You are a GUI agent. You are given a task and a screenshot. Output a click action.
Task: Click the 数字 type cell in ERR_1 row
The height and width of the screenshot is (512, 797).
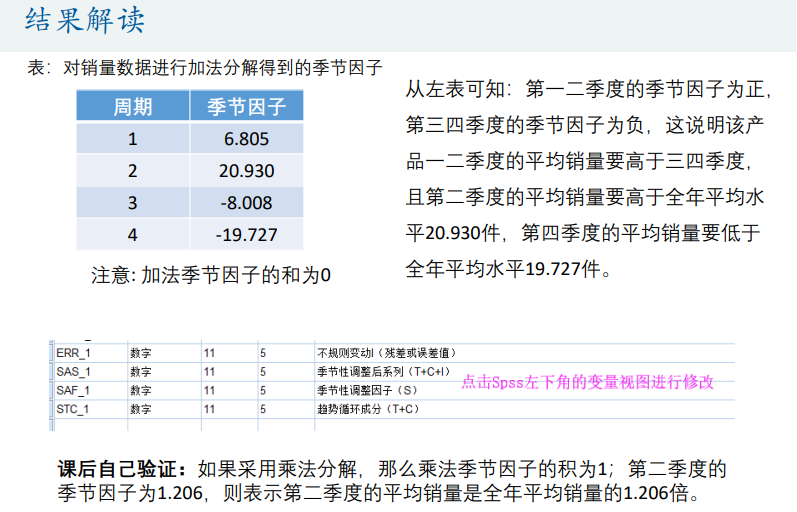tap(141, 353)
